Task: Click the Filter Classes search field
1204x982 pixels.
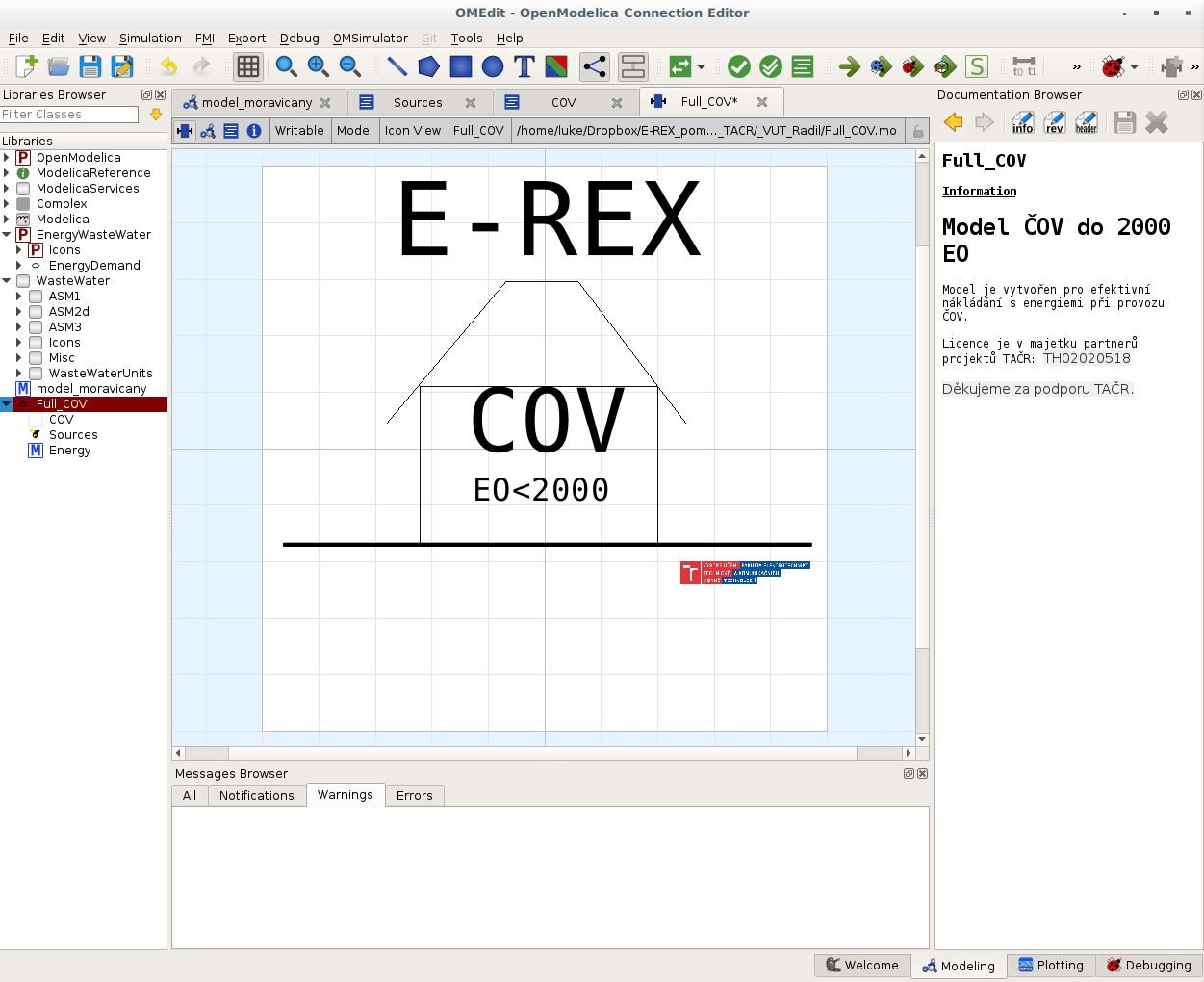Action: point(69,115)
